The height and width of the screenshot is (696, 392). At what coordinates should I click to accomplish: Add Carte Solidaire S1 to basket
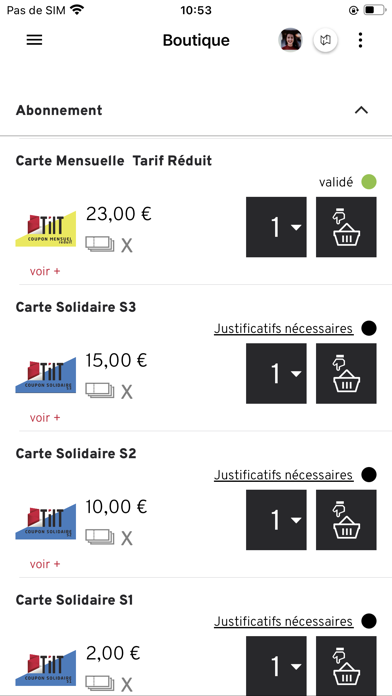point(346,666)
